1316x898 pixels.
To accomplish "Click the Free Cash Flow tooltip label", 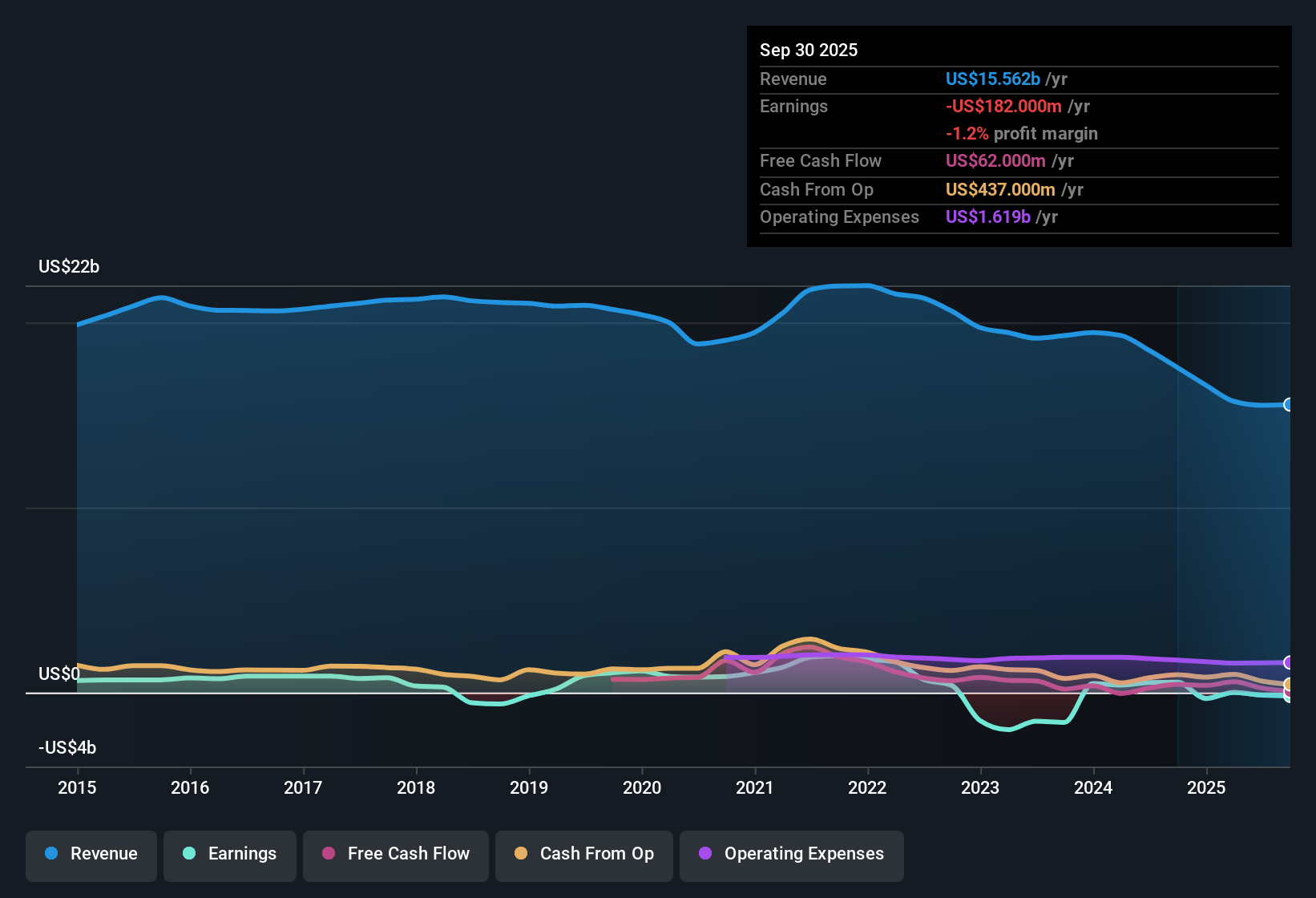I will point(821,161).
